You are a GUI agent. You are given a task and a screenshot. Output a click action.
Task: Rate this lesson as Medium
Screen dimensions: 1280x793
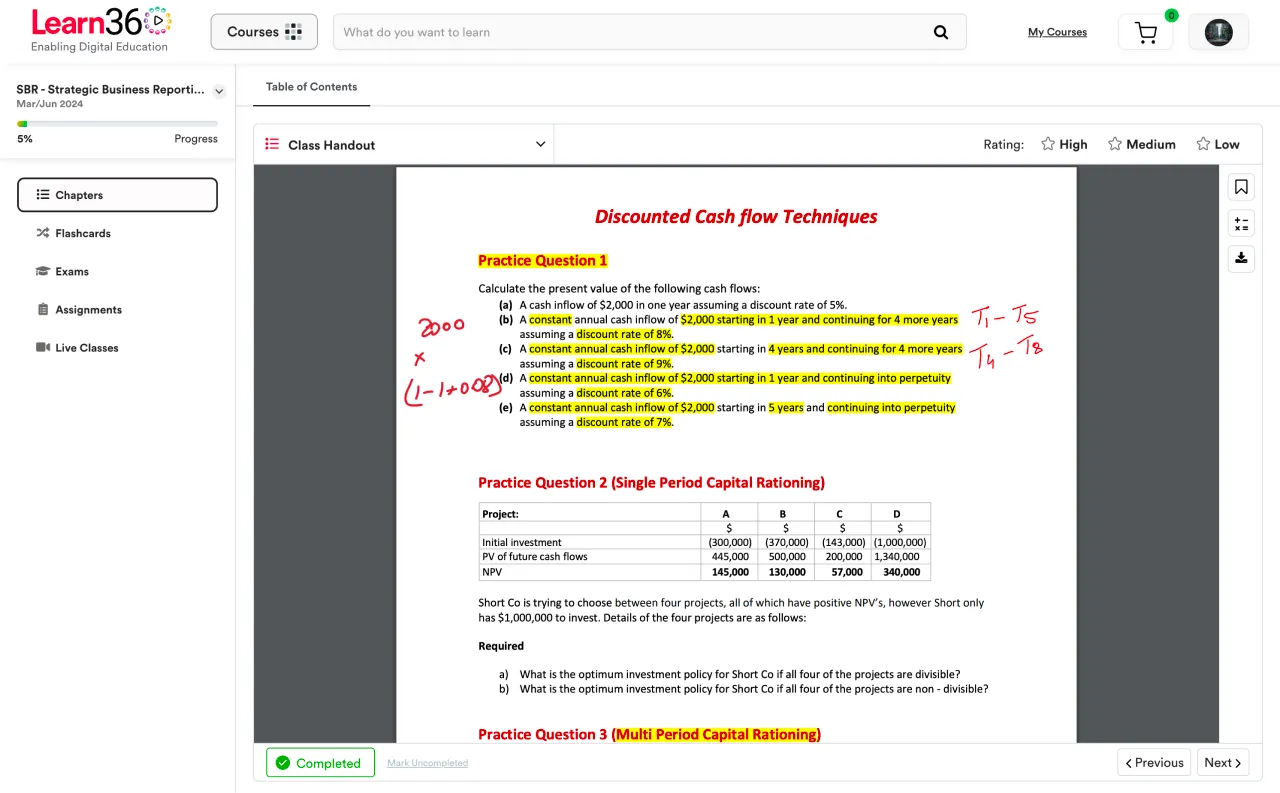[1141, 144]
